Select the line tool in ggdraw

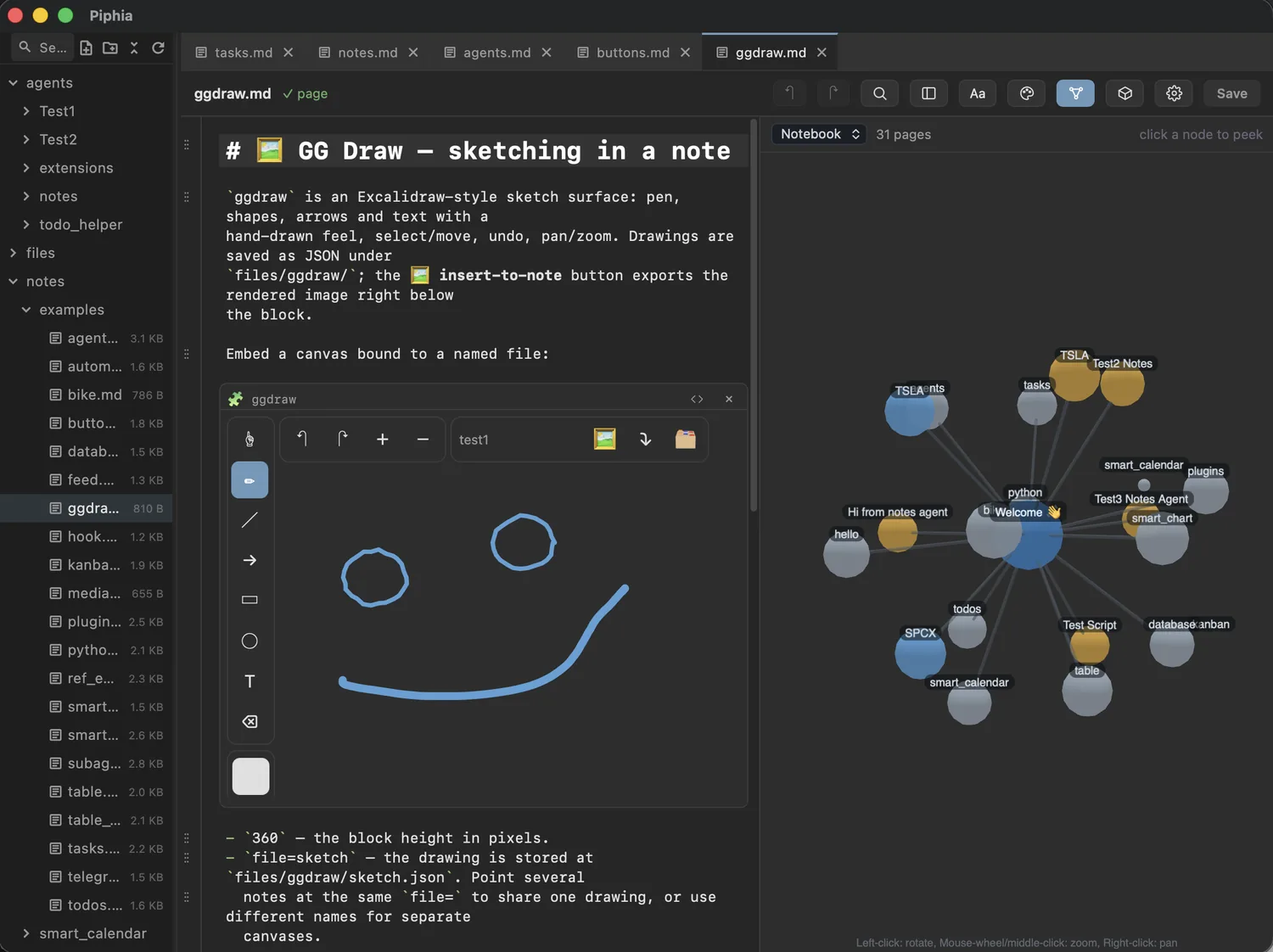click(x=250, y=520)
